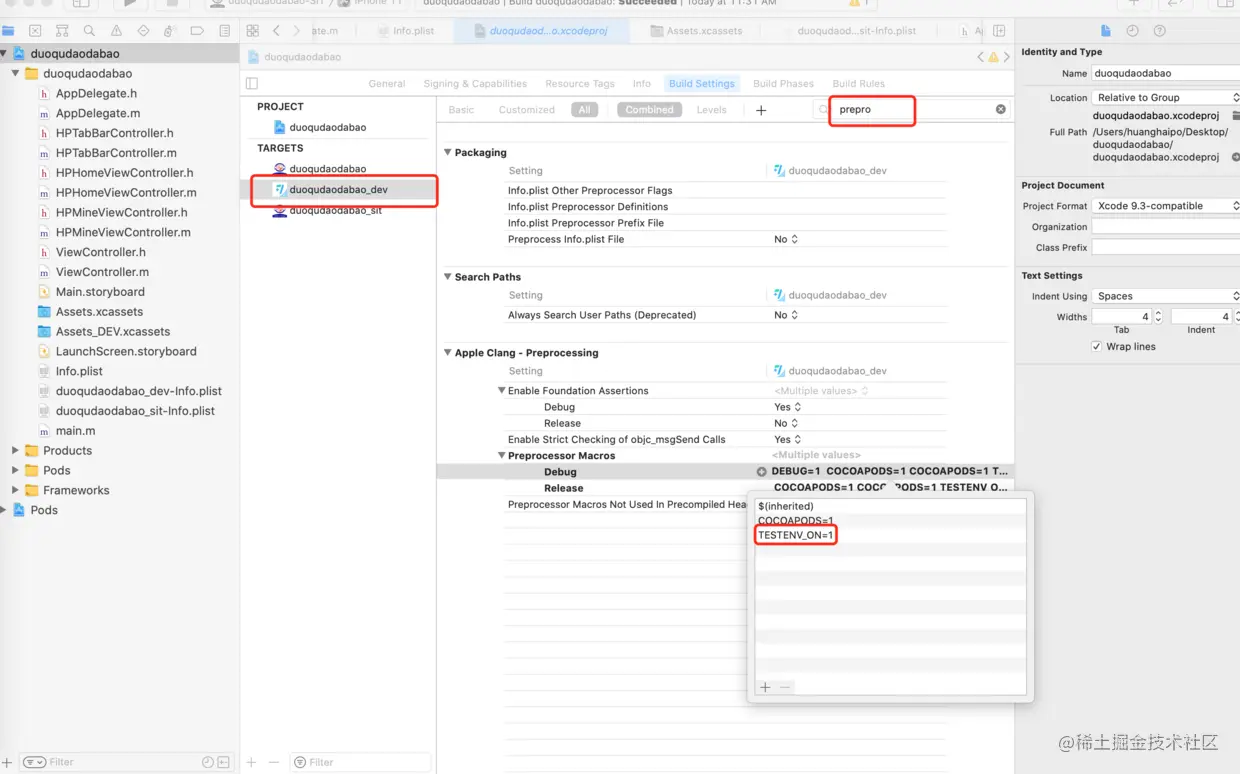The image size is (1240, 774).
Task: Open the Debug navigator
Action: (170, 31)
